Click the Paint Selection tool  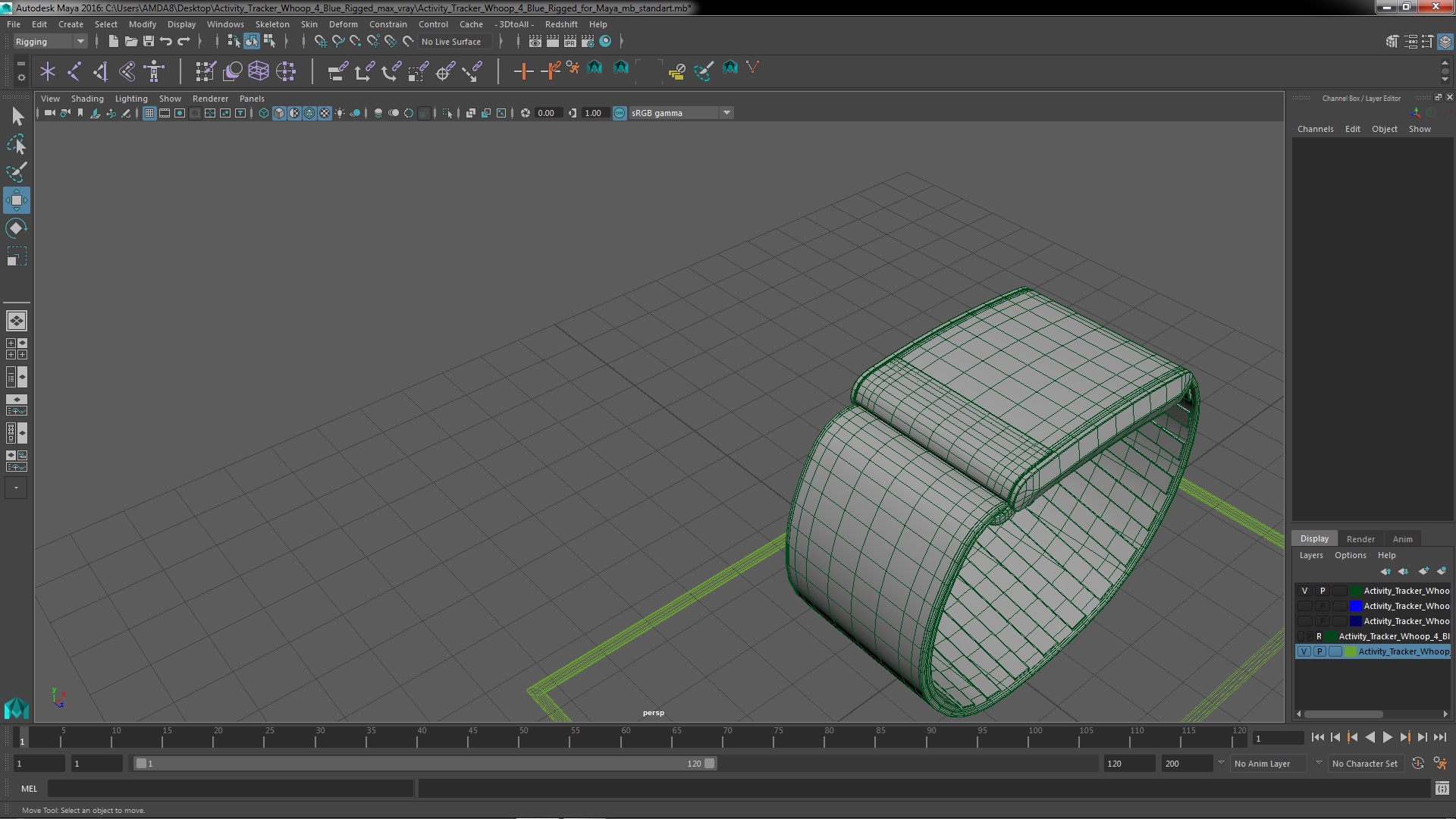(16, 172)
